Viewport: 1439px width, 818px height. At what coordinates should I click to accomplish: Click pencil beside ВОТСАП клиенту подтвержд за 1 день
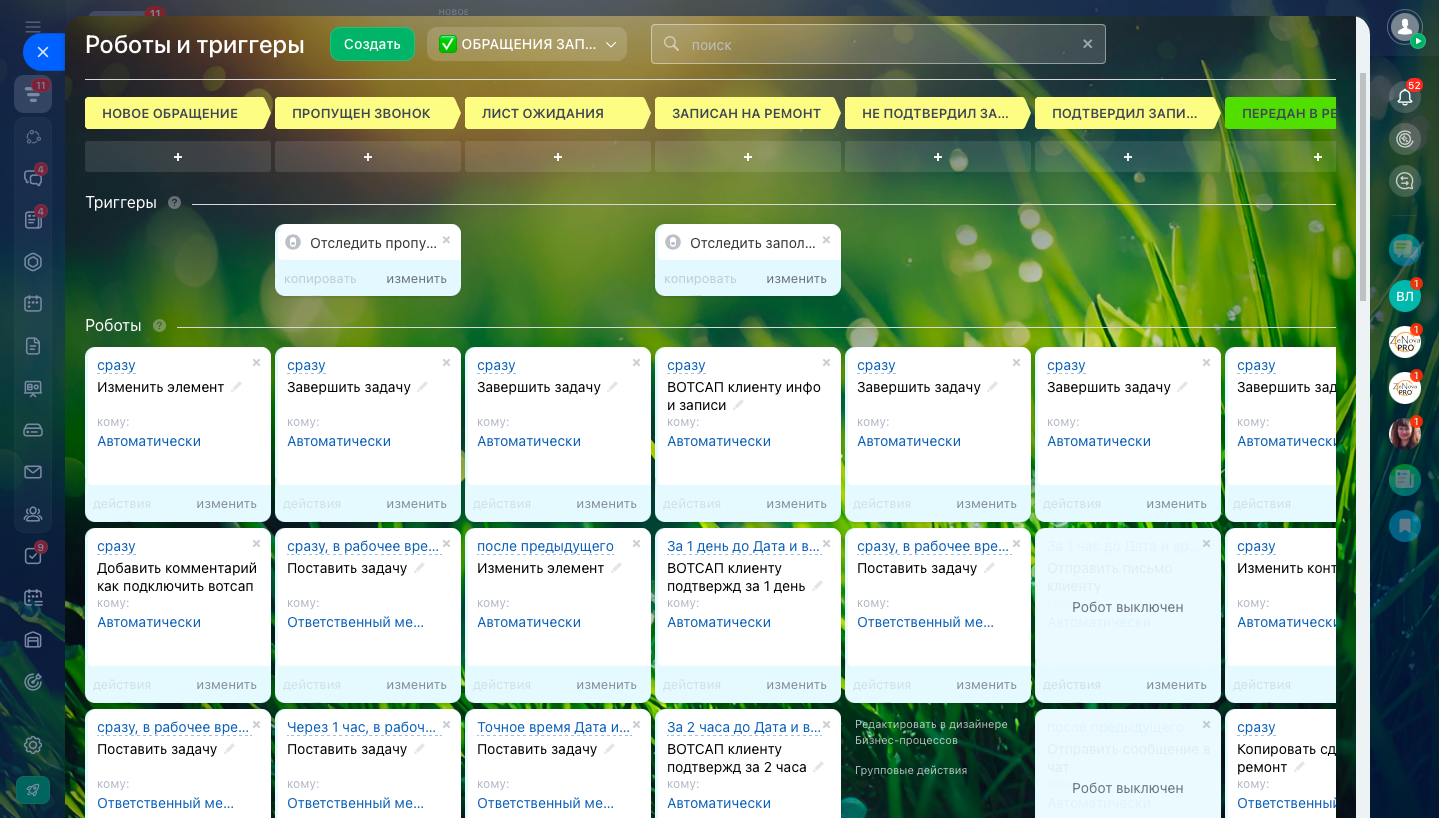[x=817, y=586]
